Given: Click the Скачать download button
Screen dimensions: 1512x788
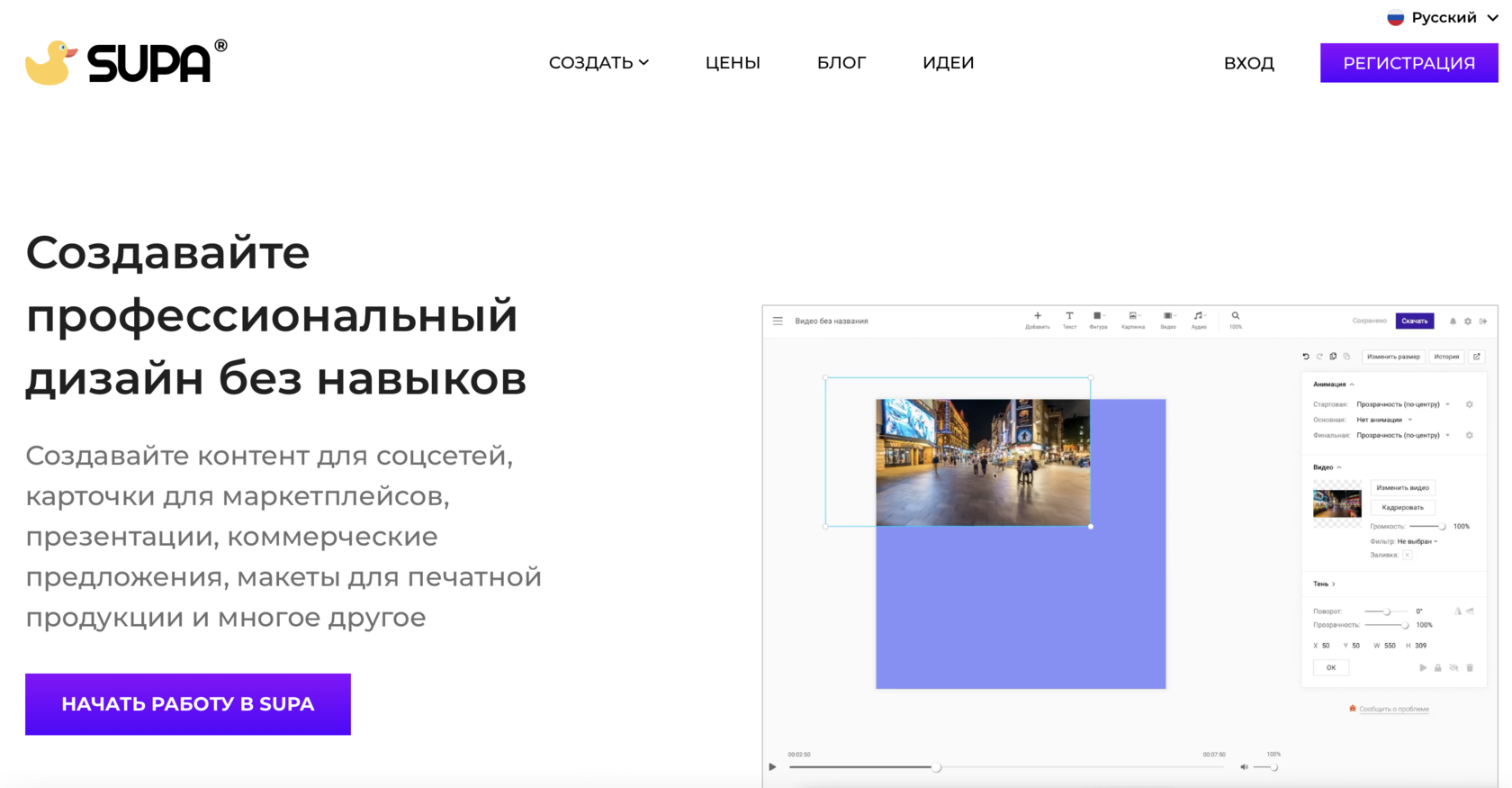Looking at the screenshot, I should point(1415,321).
